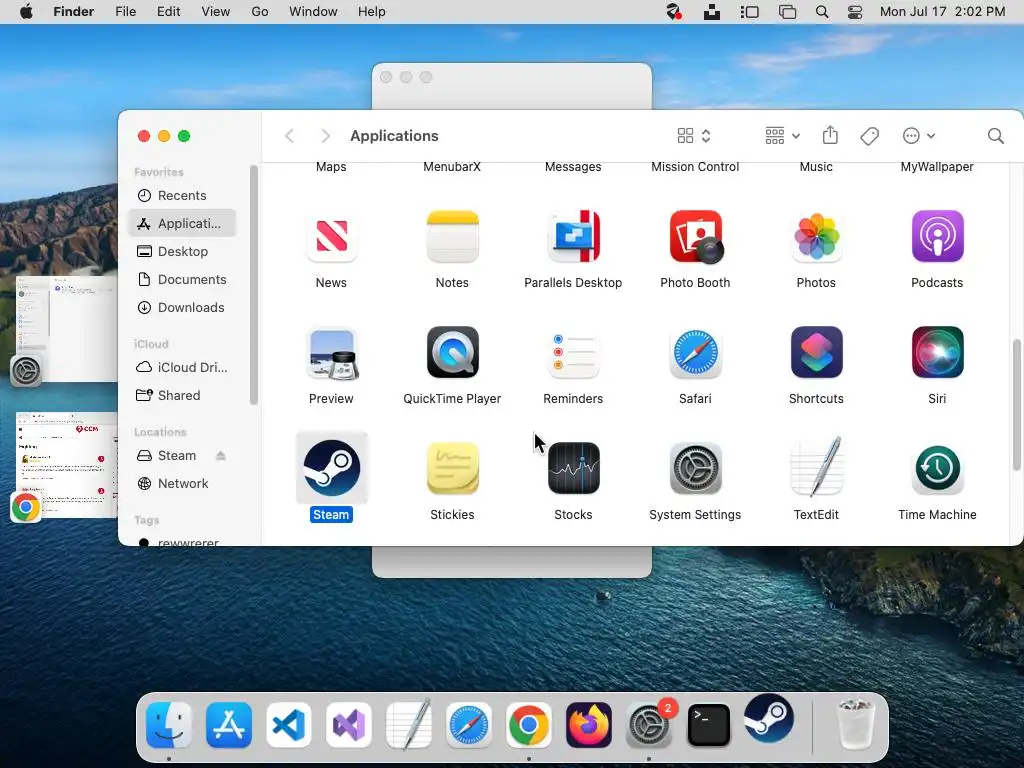
Task: Open the View menu
Action: [x=216, y=12]
